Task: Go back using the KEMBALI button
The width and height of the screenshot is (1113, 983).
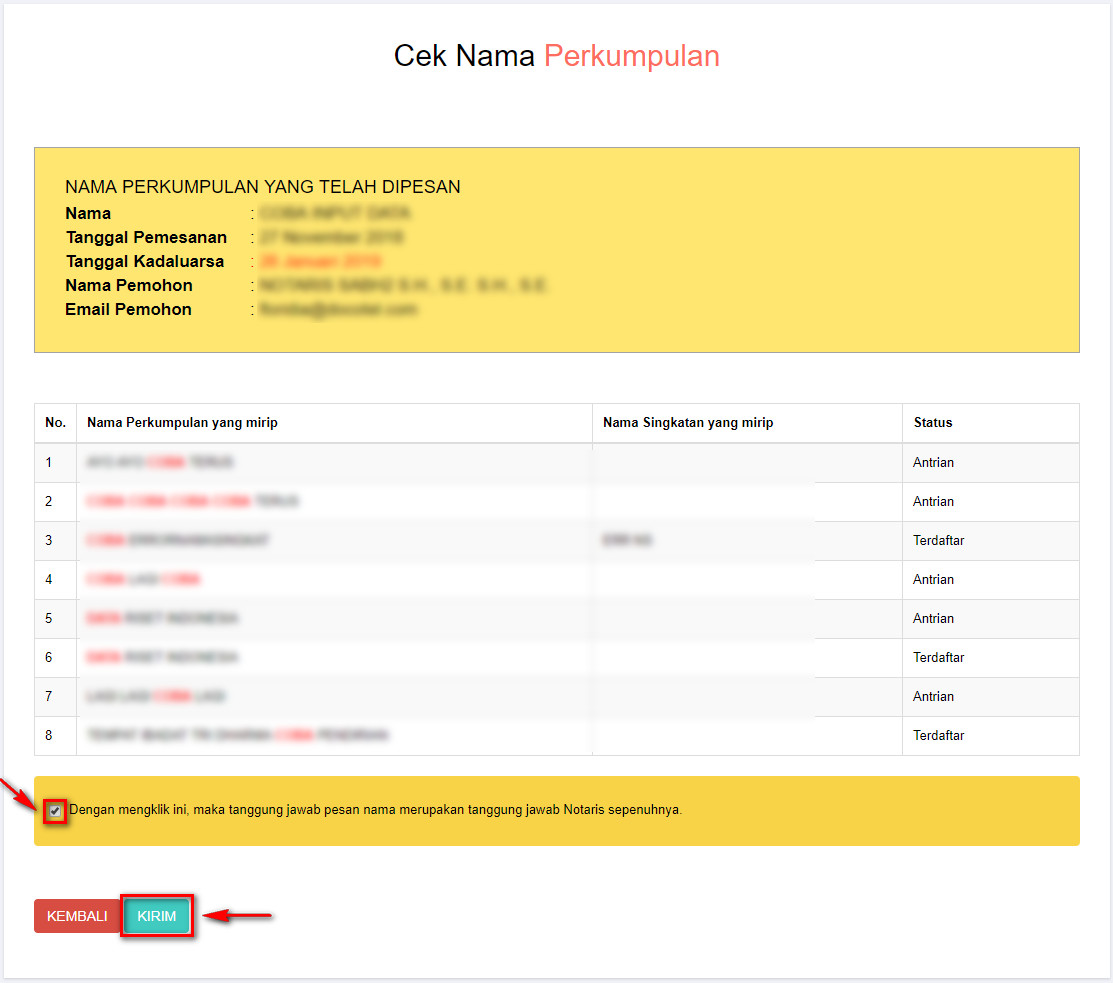Action: pyautogui.click(x=77, y=916)
